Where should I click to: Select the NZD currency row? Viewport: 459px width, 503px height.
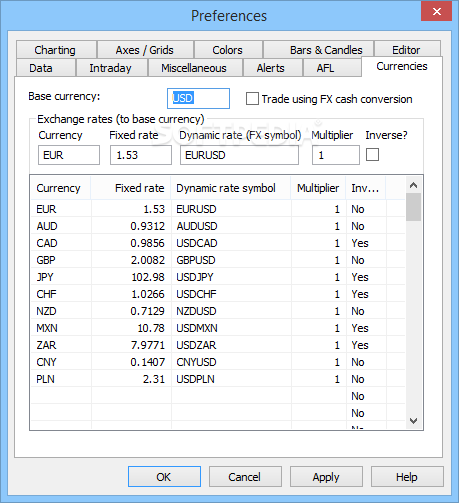pos(218,311)
